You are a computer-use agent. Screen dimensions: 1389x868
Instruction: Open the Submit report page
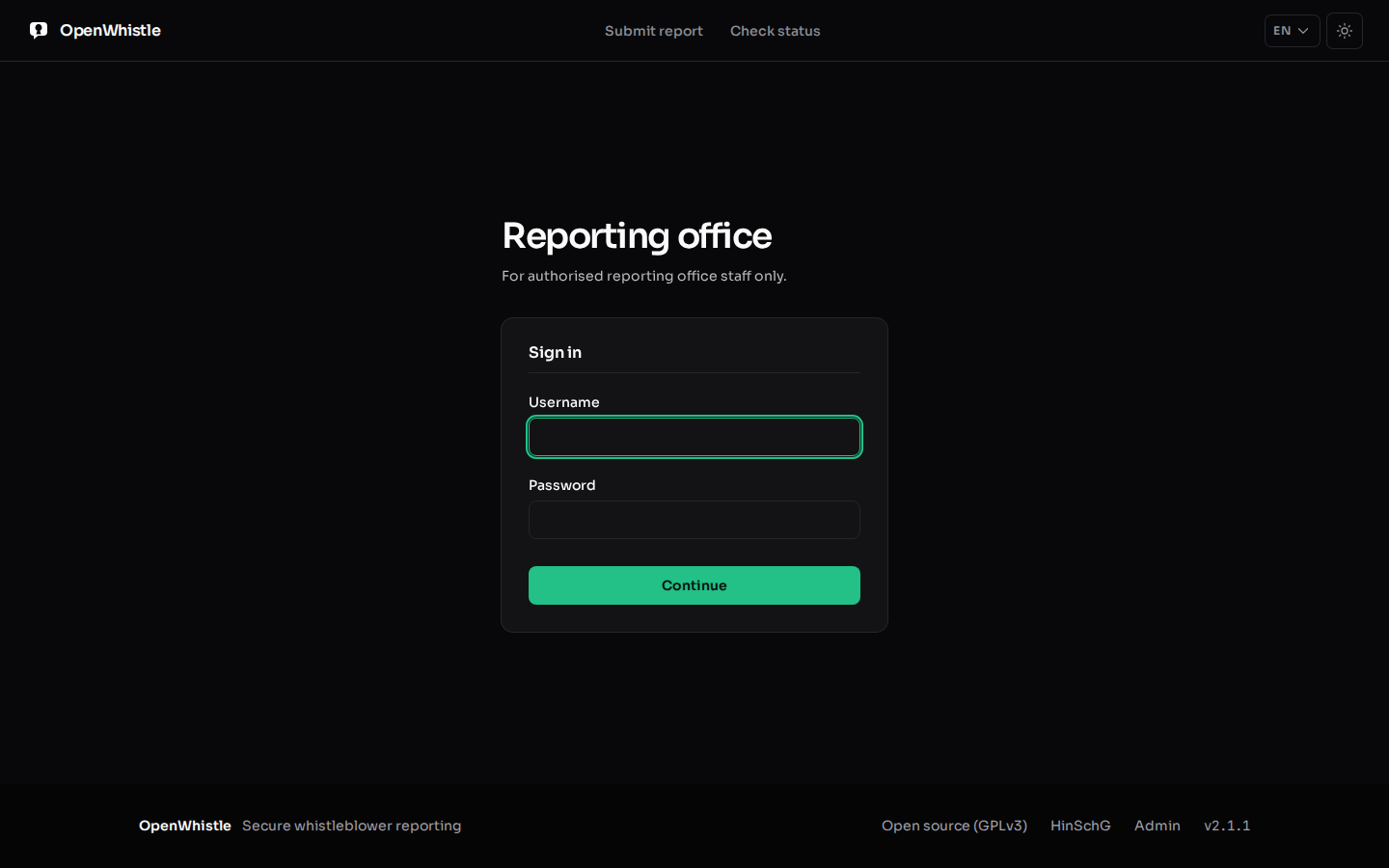(654, 31)
